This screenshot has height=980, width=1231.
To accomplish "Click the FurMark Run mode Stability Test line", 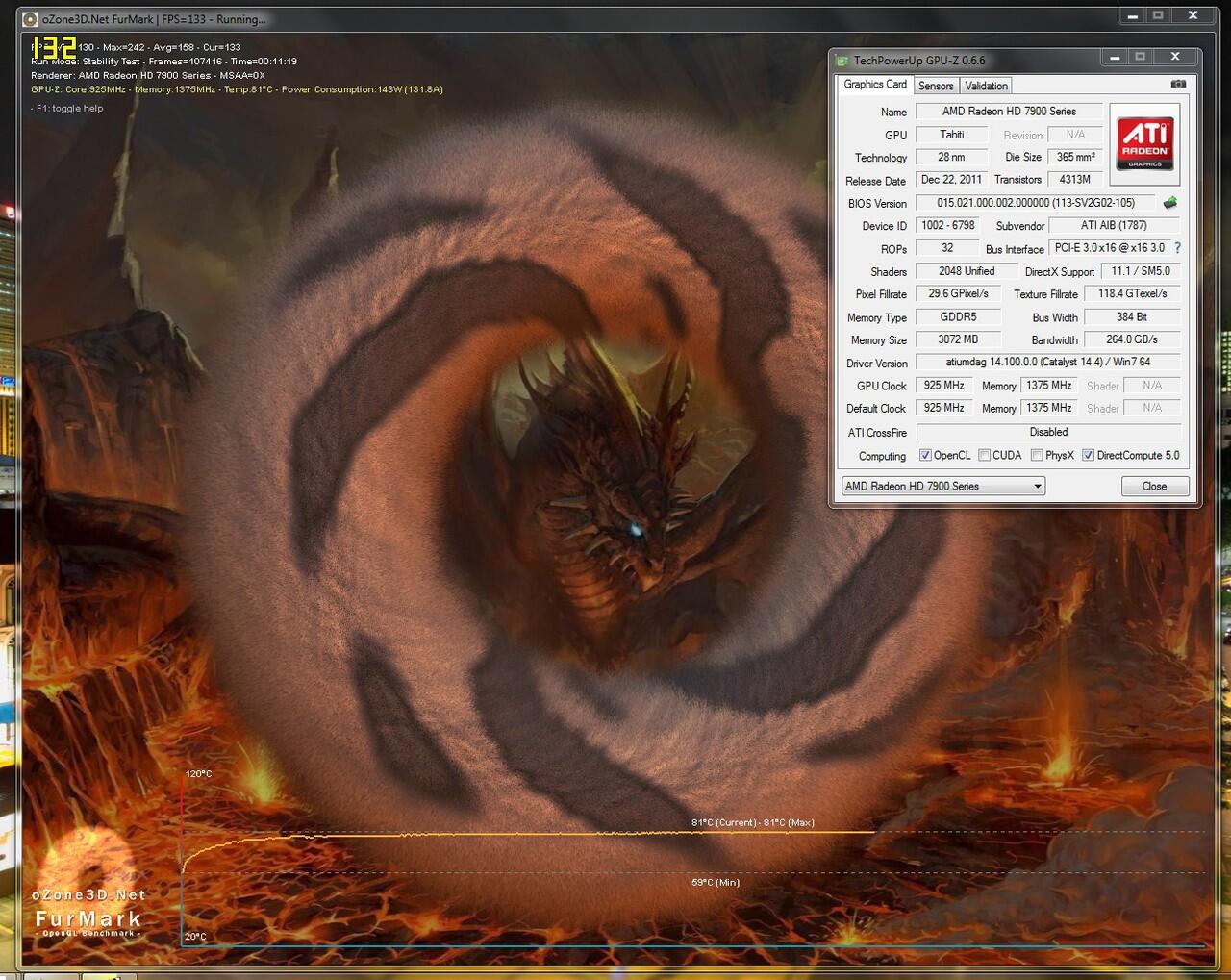I will [x=163, y=61].
